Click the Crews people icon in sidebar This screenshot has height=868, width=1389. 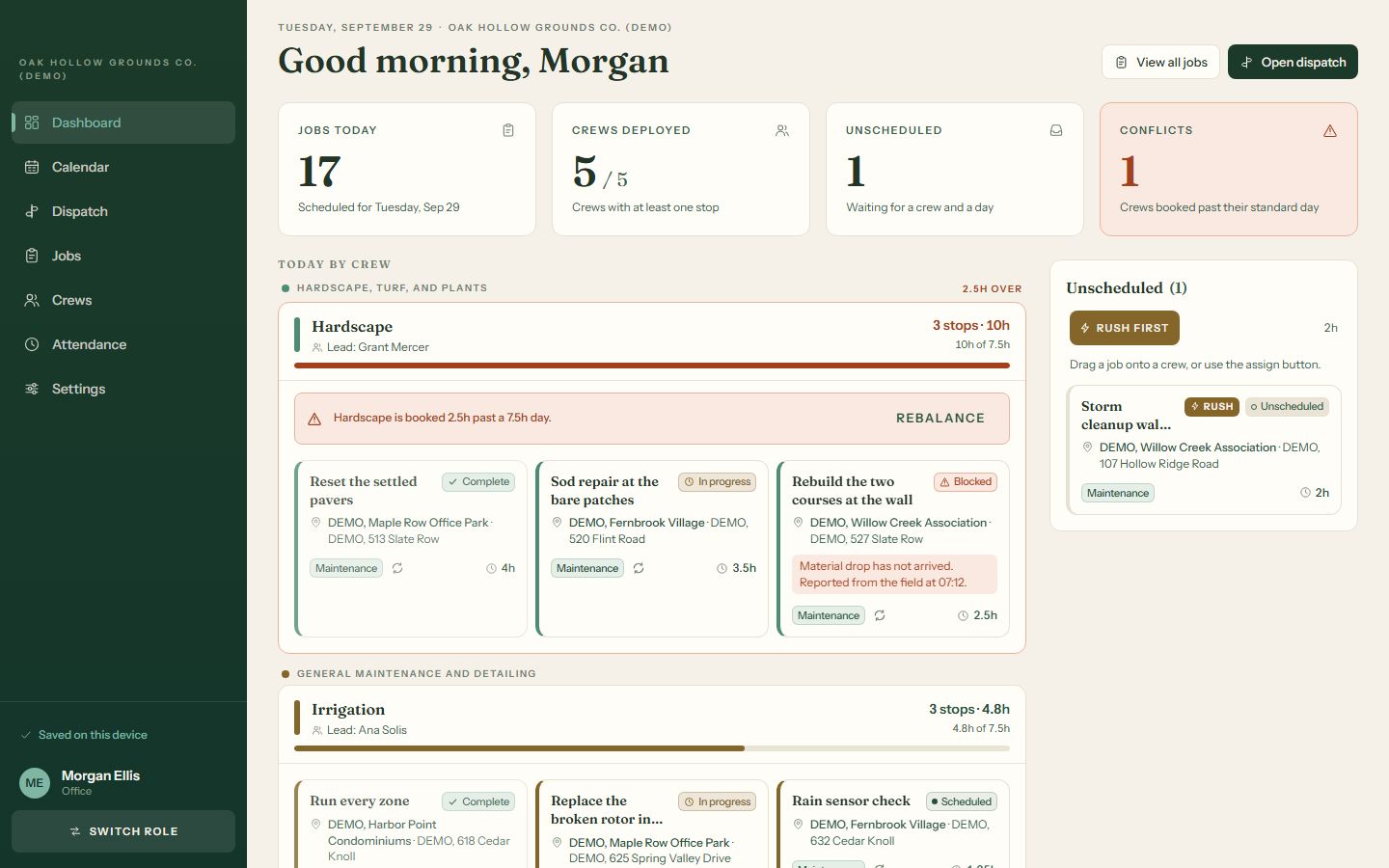click(x=32, y=300)
